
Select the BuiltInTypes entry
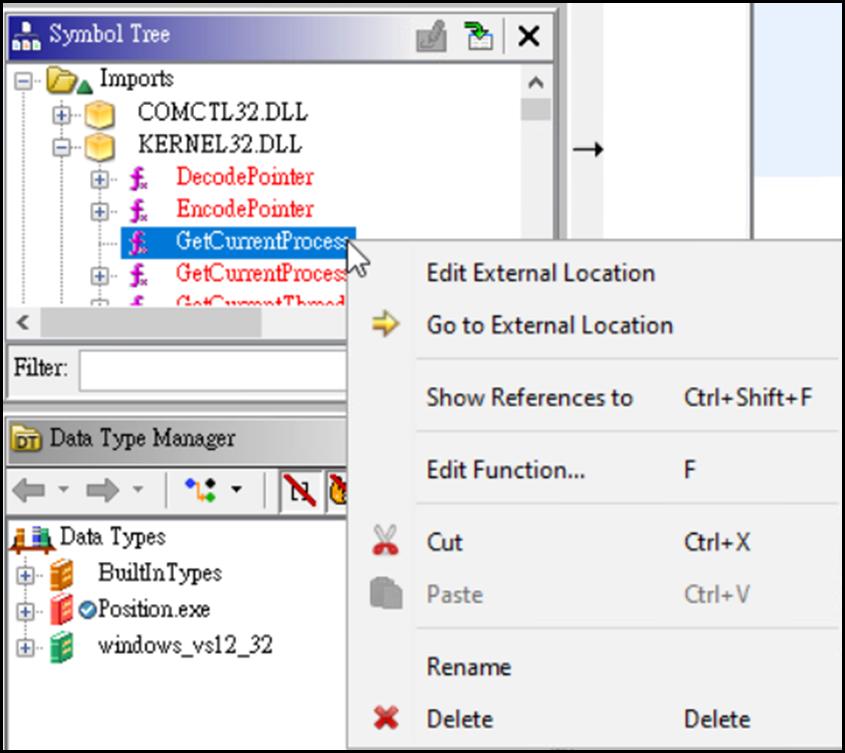[160, 573]
